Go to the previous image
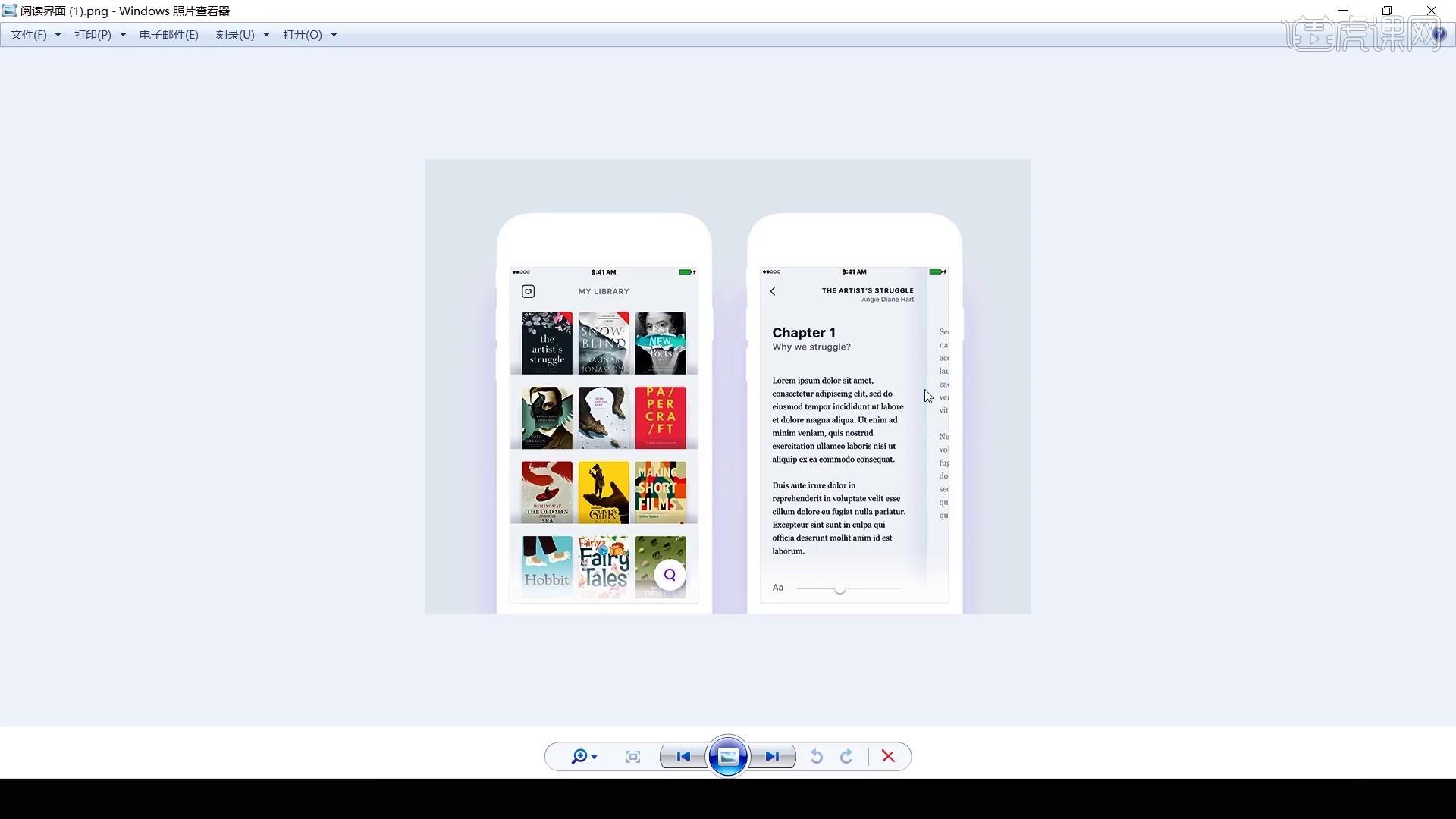Image resolution: width=1456 pixels, height=819 pixels. click(683, 757)
